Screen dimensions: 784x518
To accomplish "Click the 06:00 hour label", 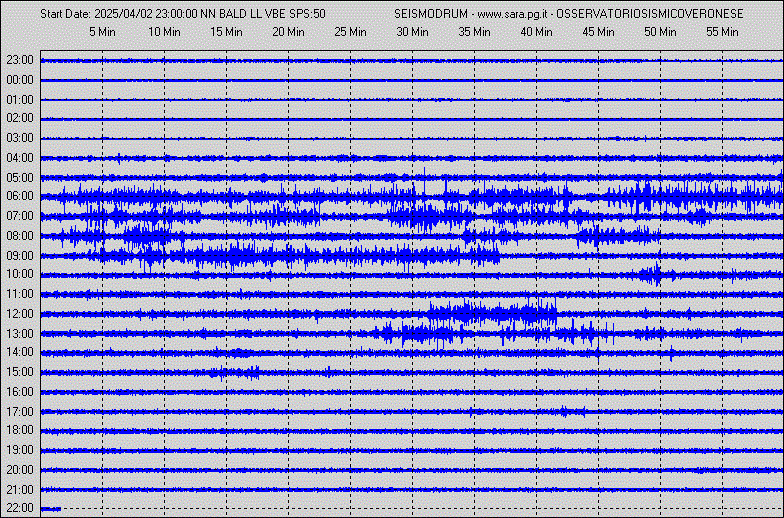I will click(x=20, y=196).
